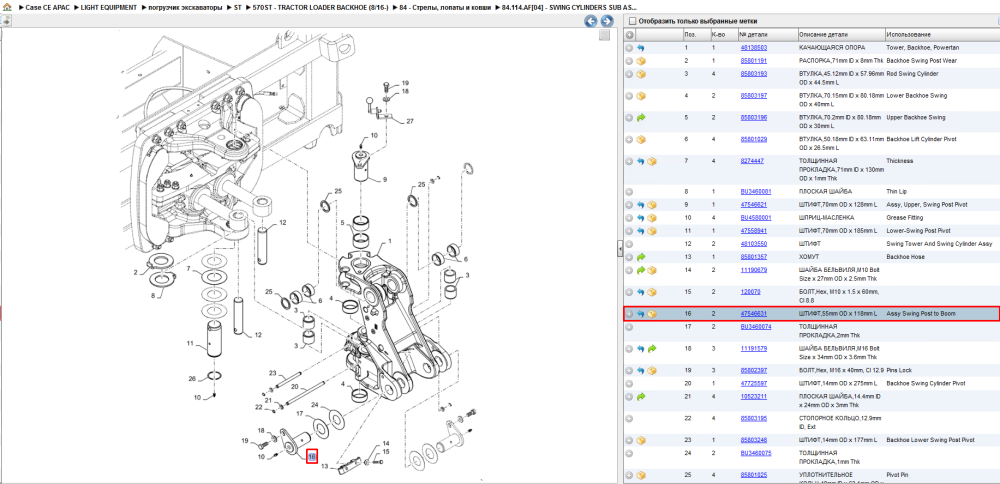
Task: Open part number link 85801191
Action: click(x=753, y=61)
